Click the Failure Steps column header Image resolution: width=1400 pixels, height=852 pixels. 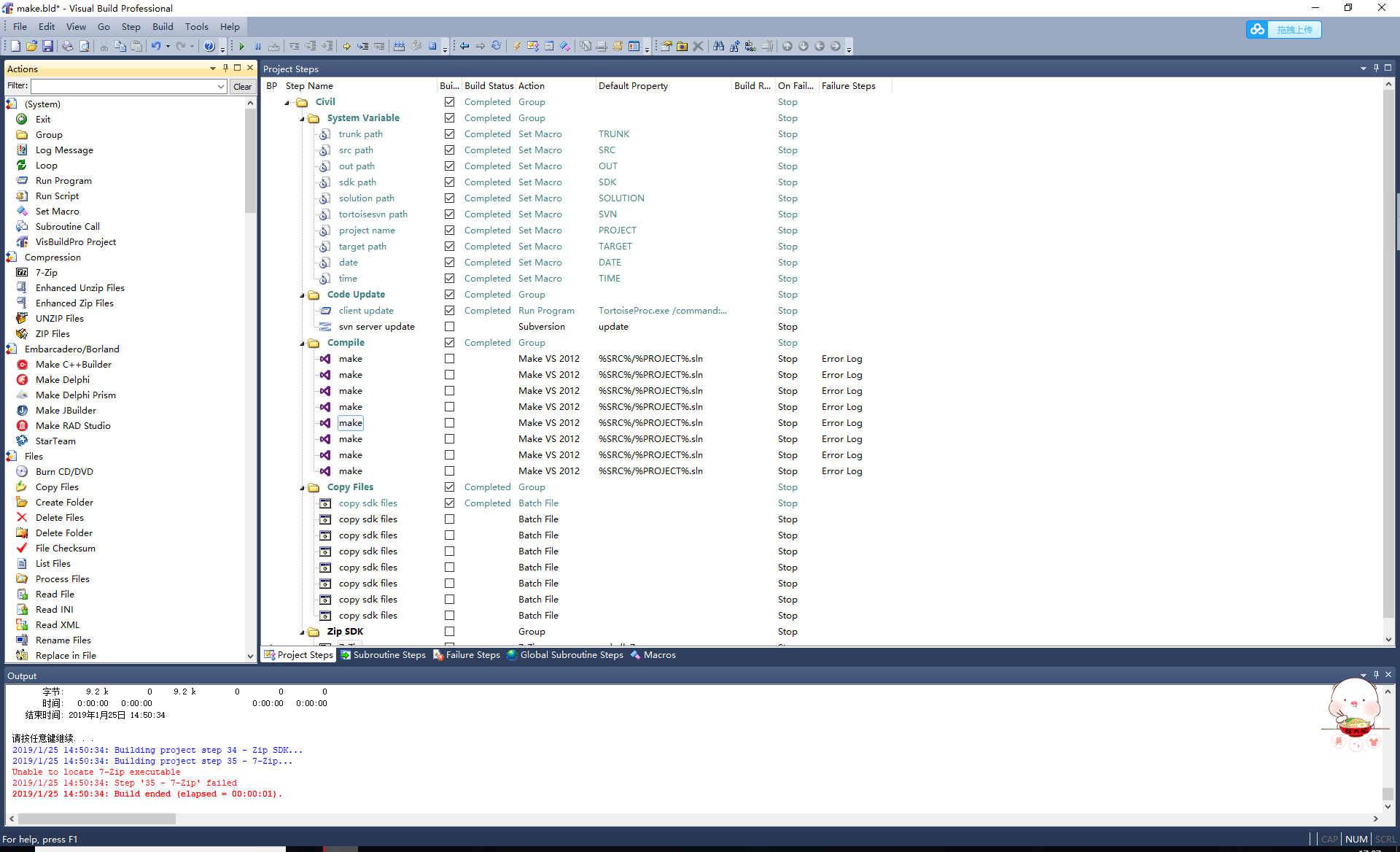click(x=855, y=86)
